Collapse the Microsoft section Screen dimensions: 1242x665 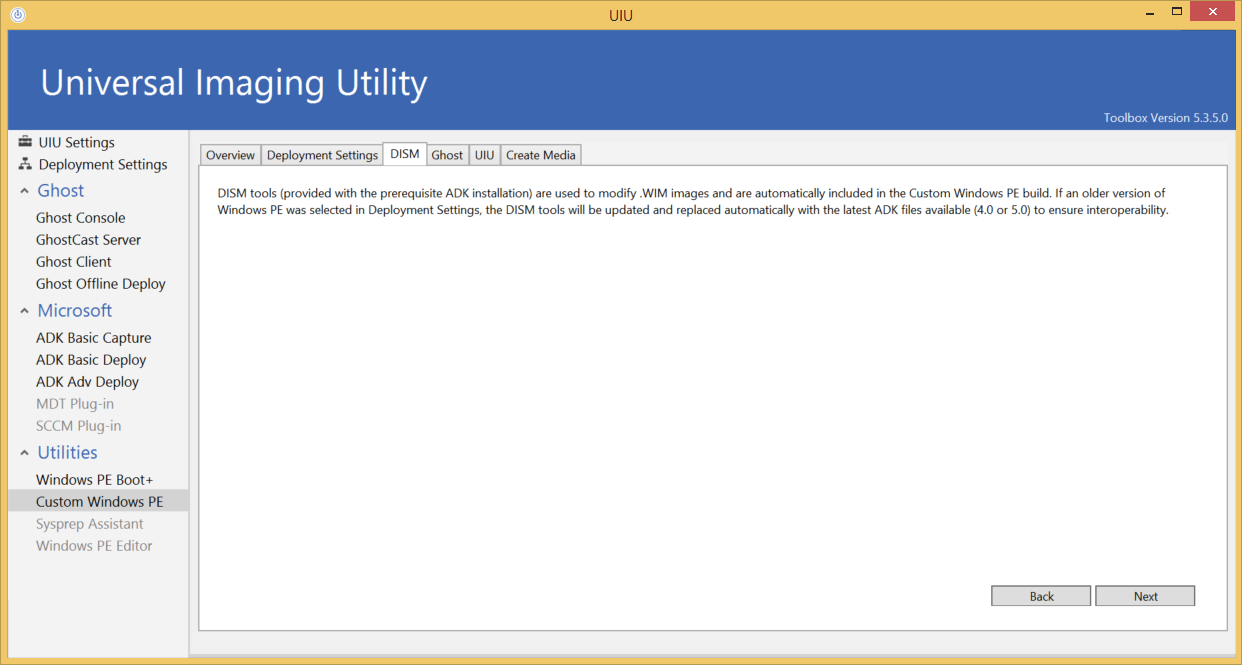24,311
